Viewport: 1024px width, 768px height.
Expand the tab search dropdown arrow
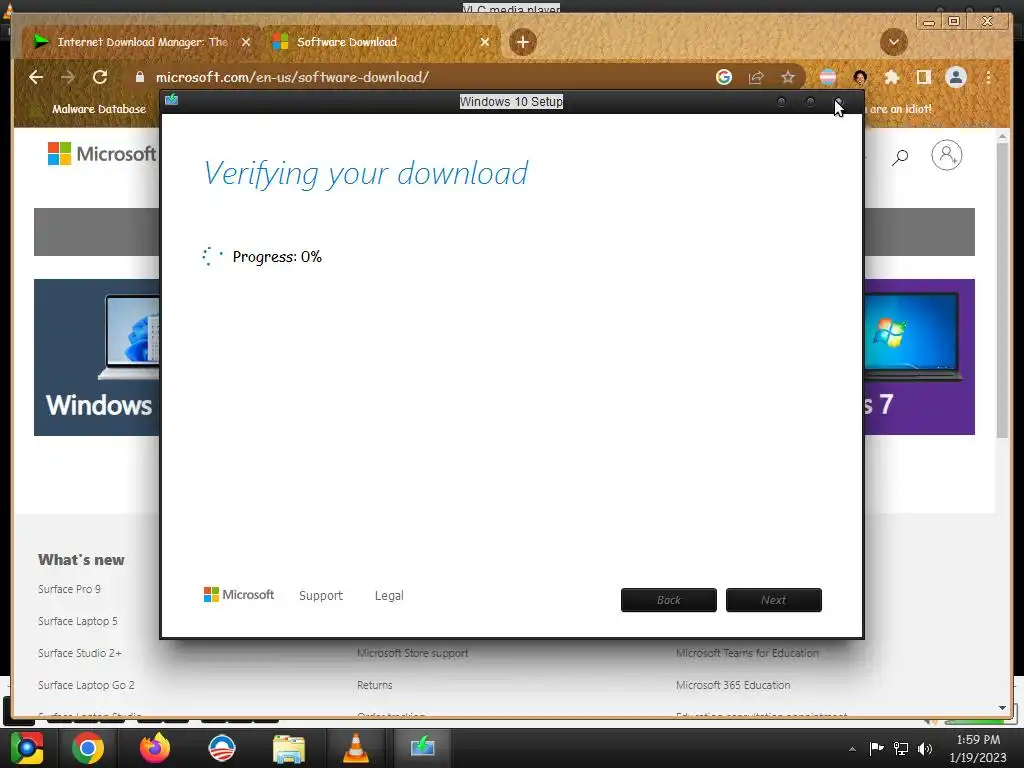pos(893,42)
